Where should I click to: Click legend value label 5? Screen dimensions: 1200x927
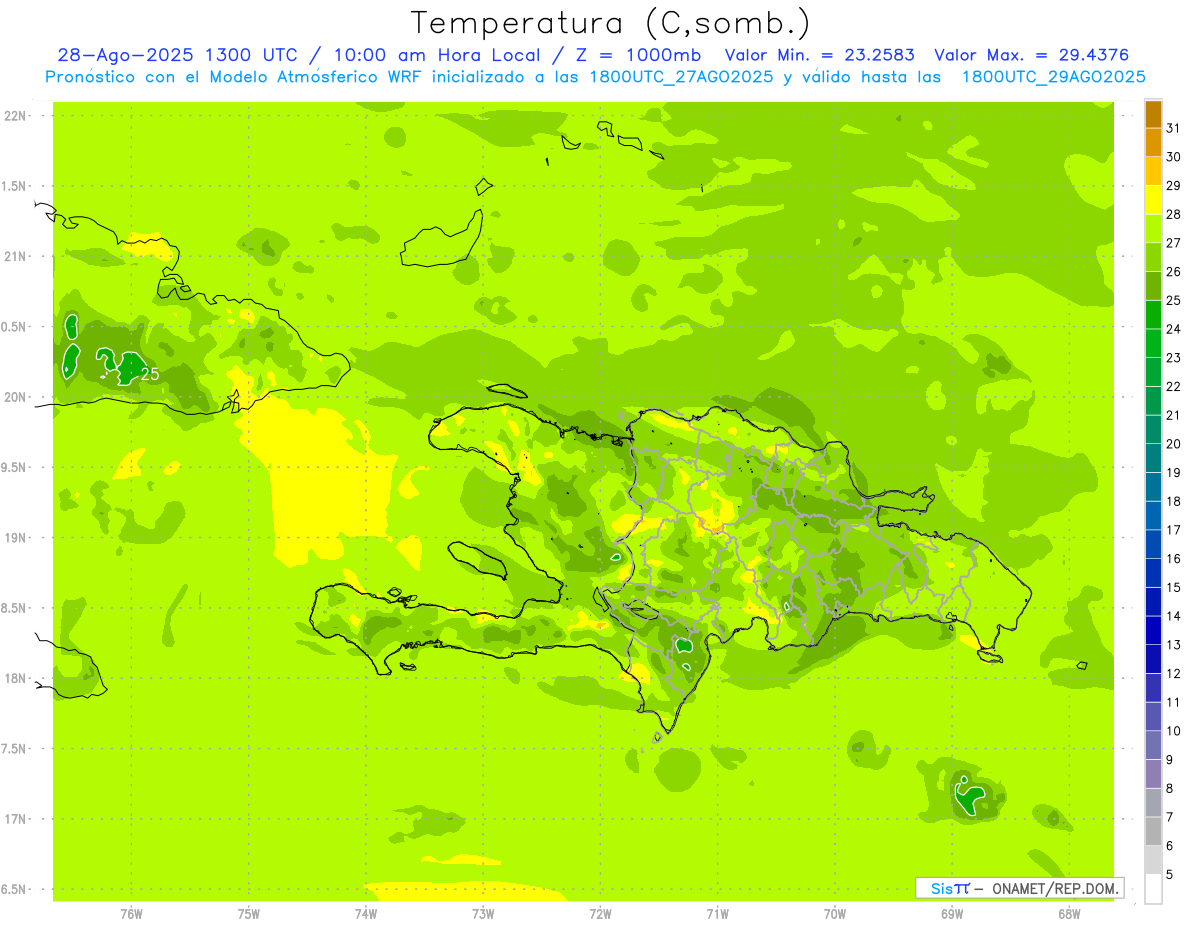pyautogui.click(x=1170, y=875)
